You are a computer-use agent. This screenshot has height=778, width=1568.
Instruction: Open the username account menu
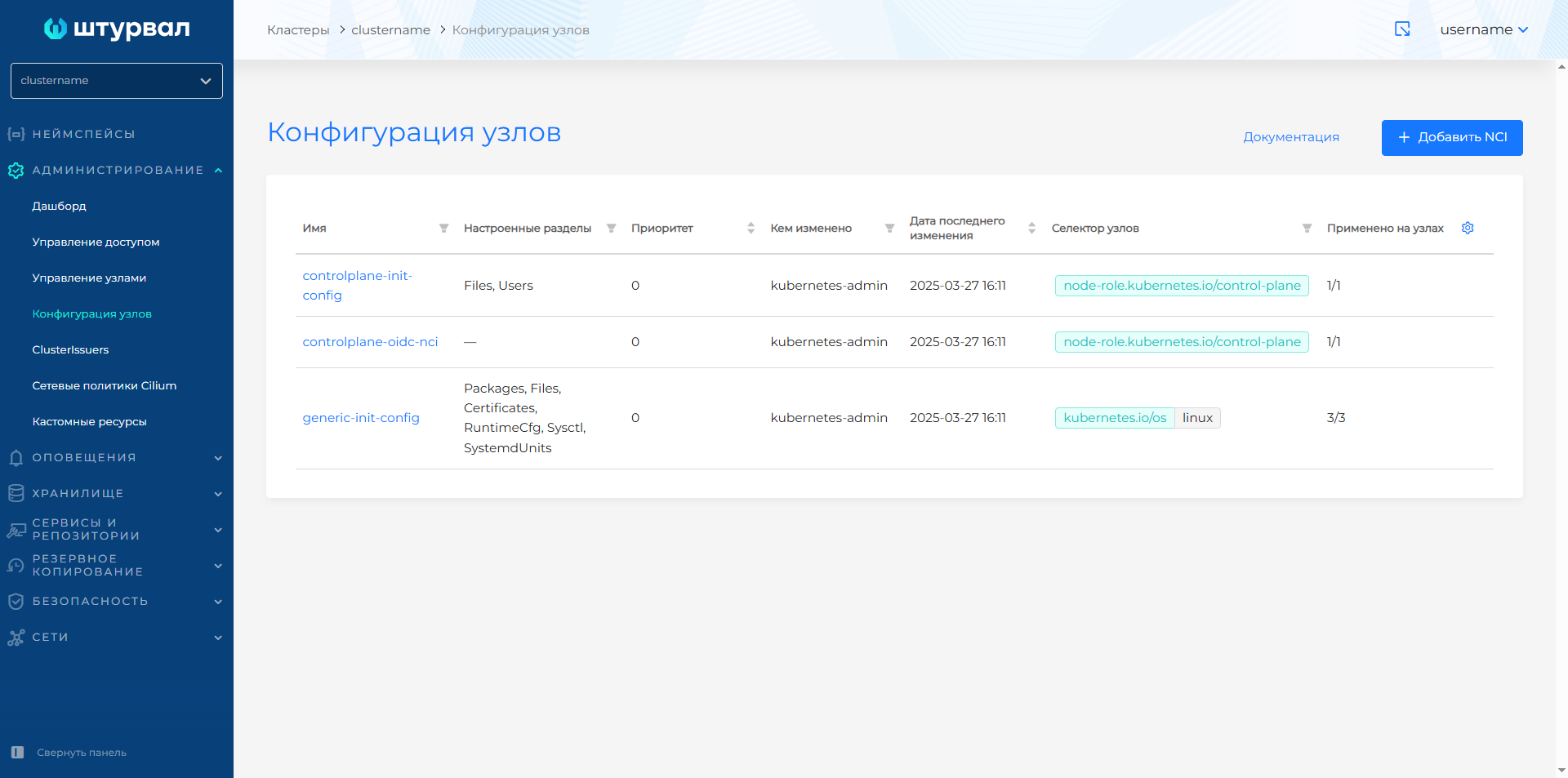pyautogui.click(x=1483, y=29)
